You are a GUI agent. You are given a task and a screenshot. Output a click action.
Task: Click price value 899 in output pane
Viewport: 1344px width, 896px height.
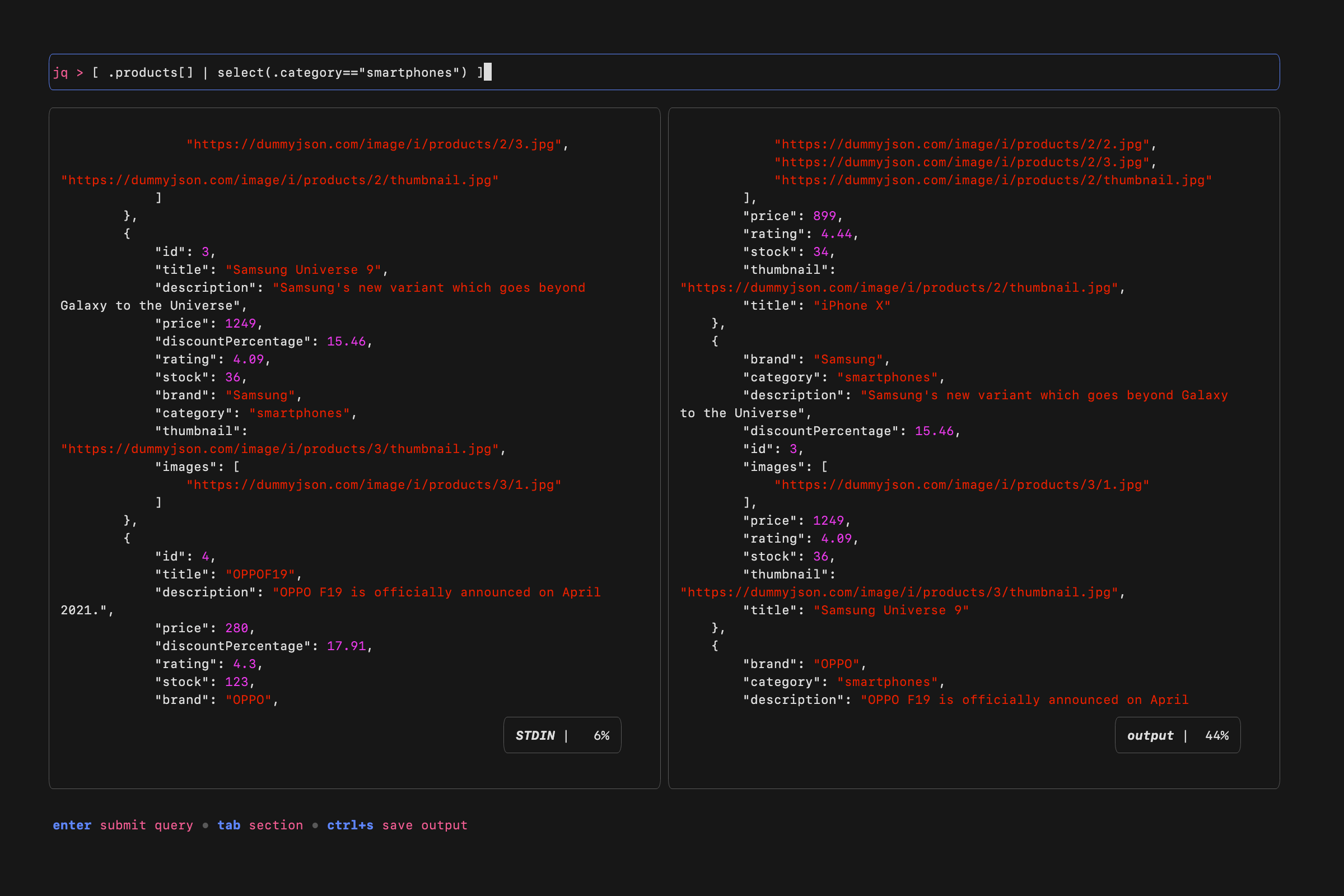coord(824,216)
